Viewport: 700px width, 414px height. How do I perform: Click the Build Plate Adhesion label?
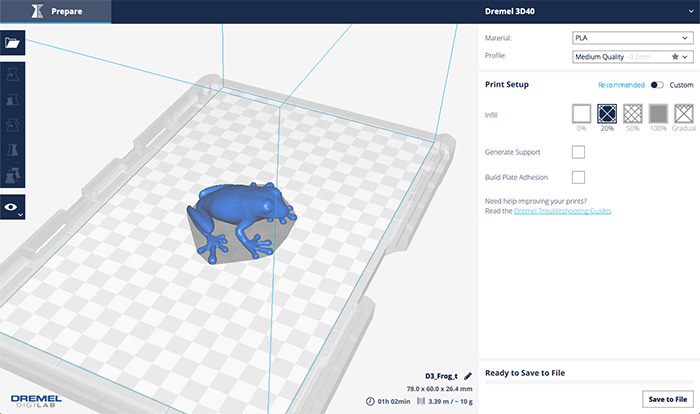[x=516, y=177]
